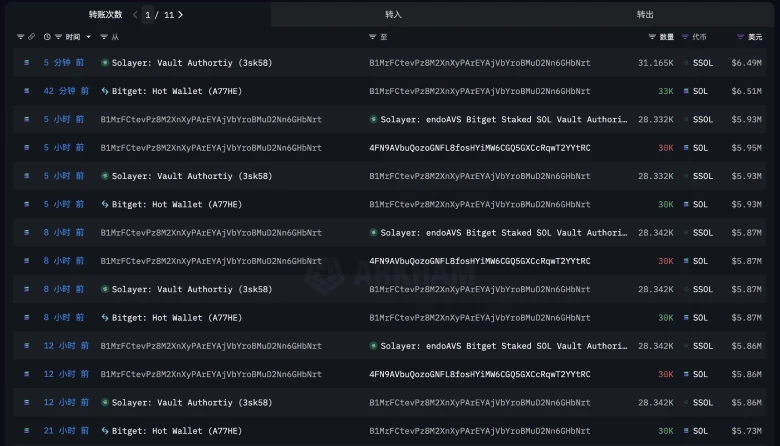Click the chain link icon in header
Screen dimensions: 780x446
click(x=32, y=37)
